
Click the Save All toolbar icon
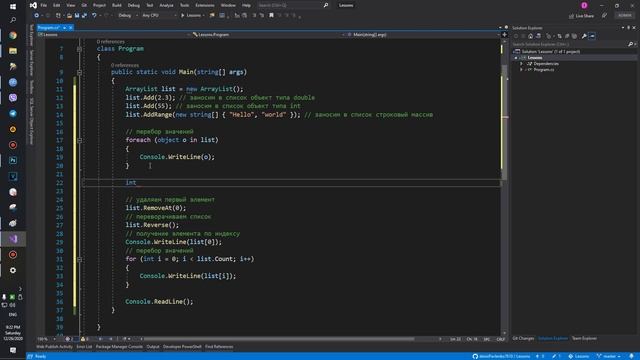[x=84, y=16]
